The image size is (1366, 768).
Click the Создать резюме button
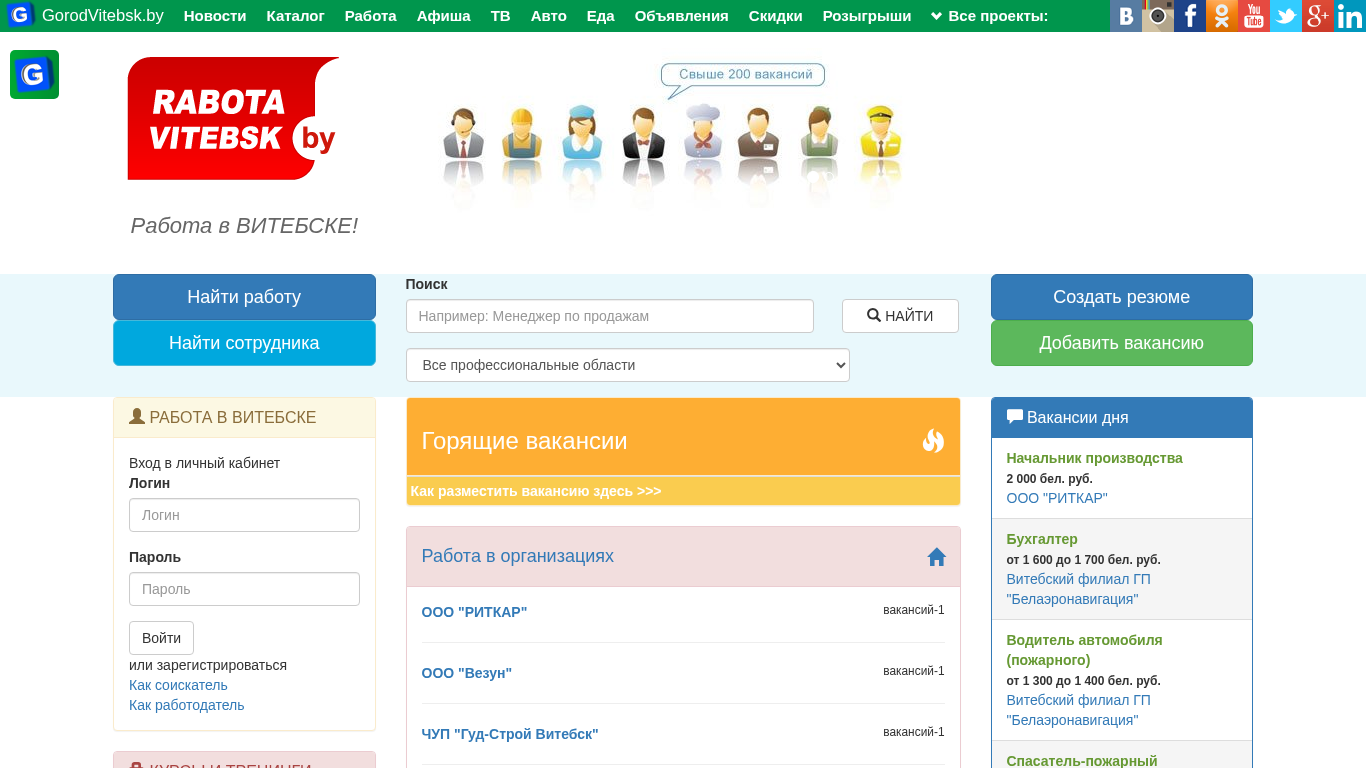point(1122,297)
